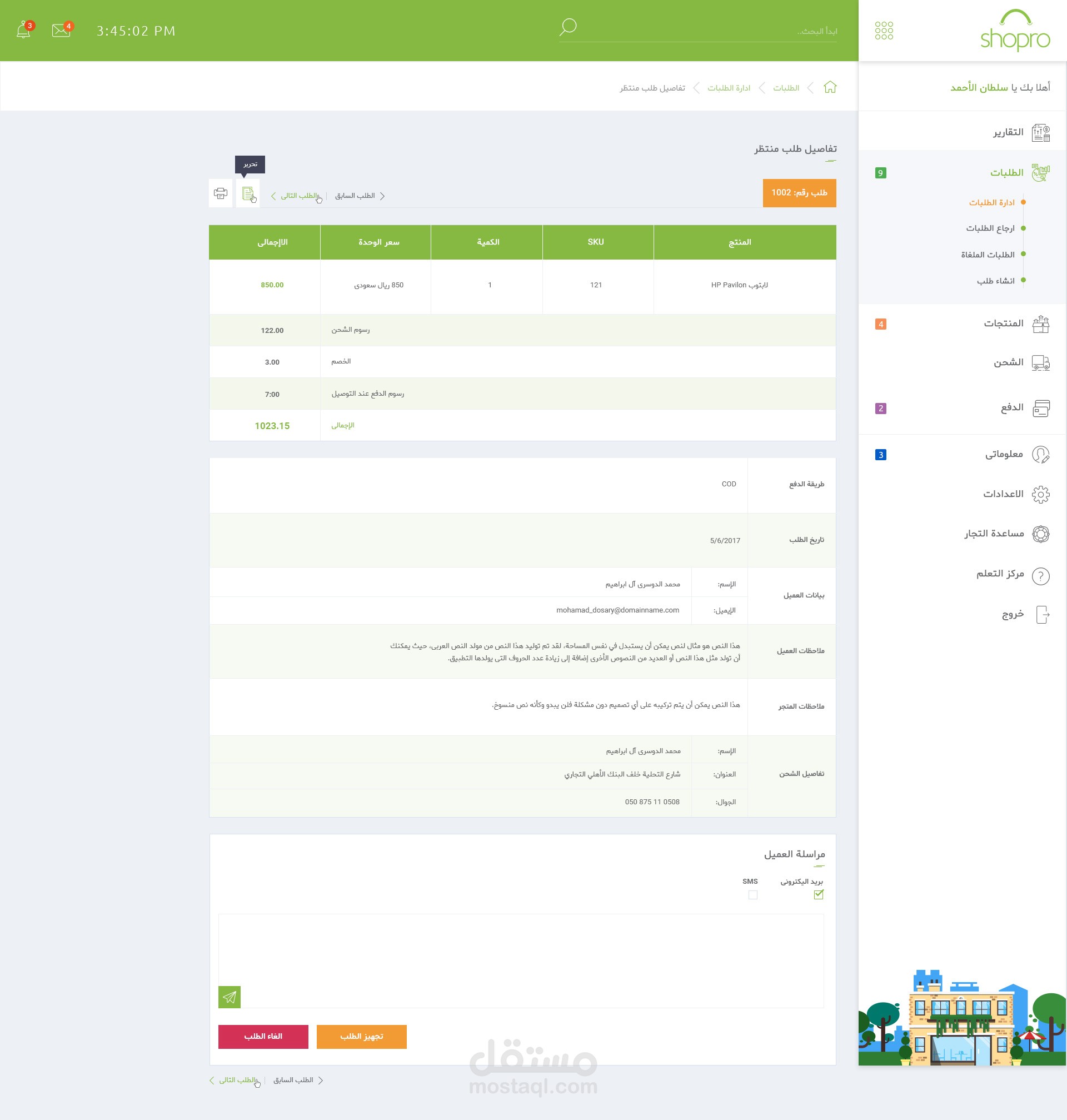1067x1120 pixels.
Task: Click the shopro logo
Action: [x=1015, y=32]
